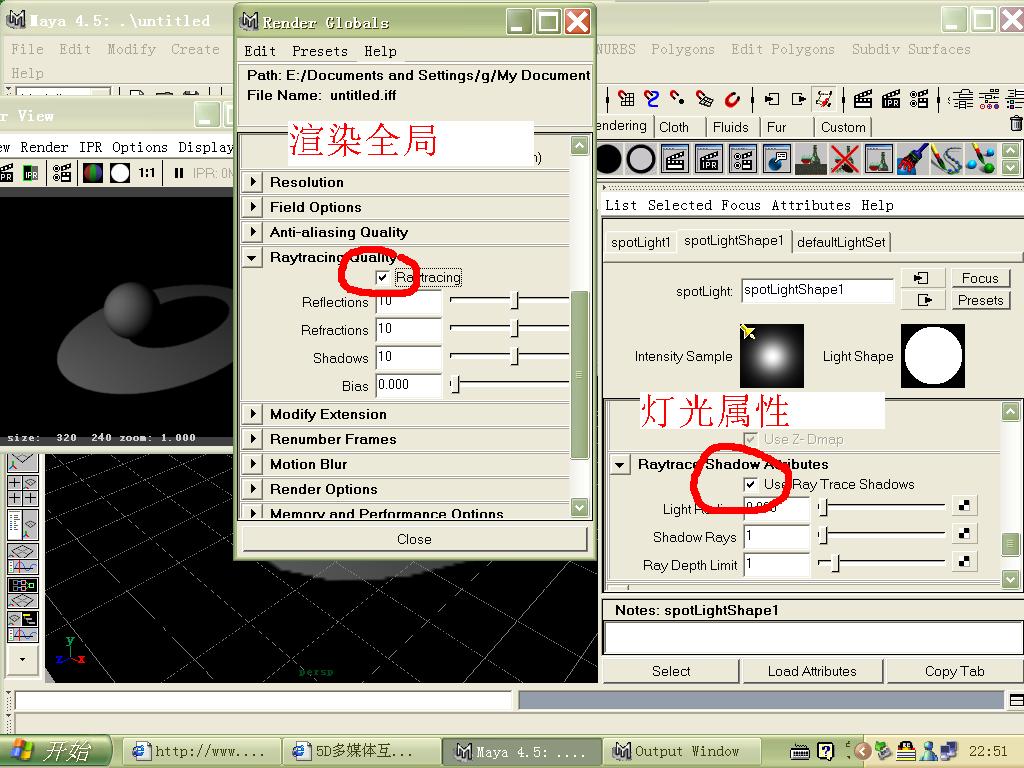Click the output connection icon beside Presets button
This screenshot has width=1024, height=768.
pyautogui.click(x=923, y=300)
